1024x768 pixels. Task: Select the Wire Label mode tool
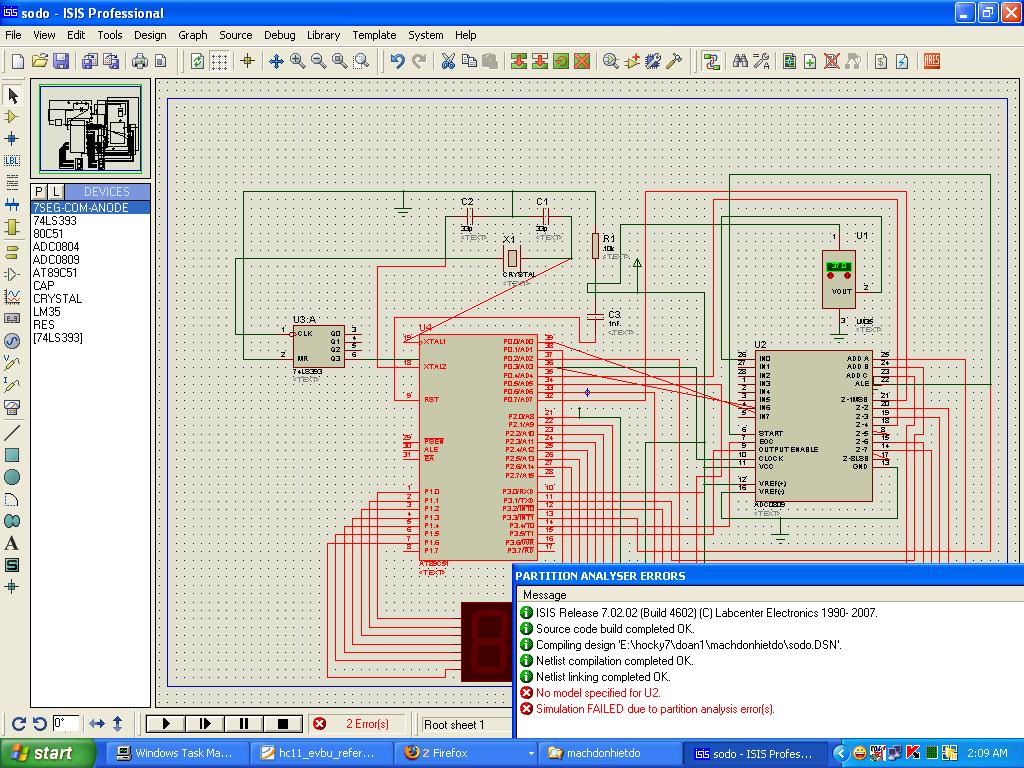[x=12, y=160]
